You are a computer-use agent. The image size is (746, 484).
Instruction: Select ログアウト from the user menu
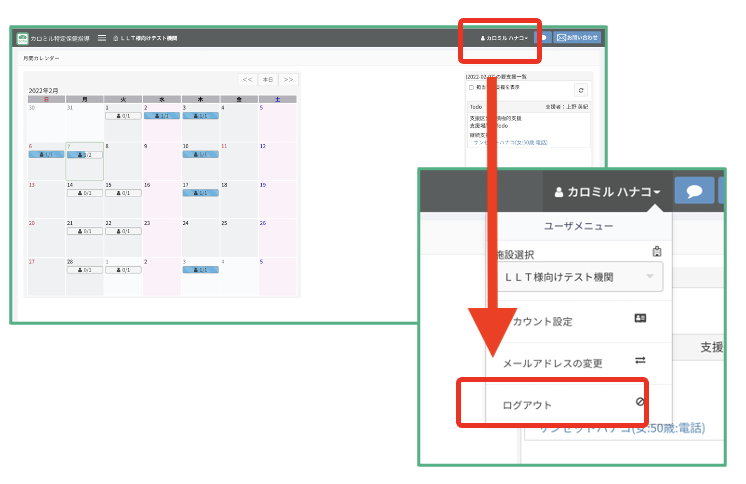(x=526, y=404)
